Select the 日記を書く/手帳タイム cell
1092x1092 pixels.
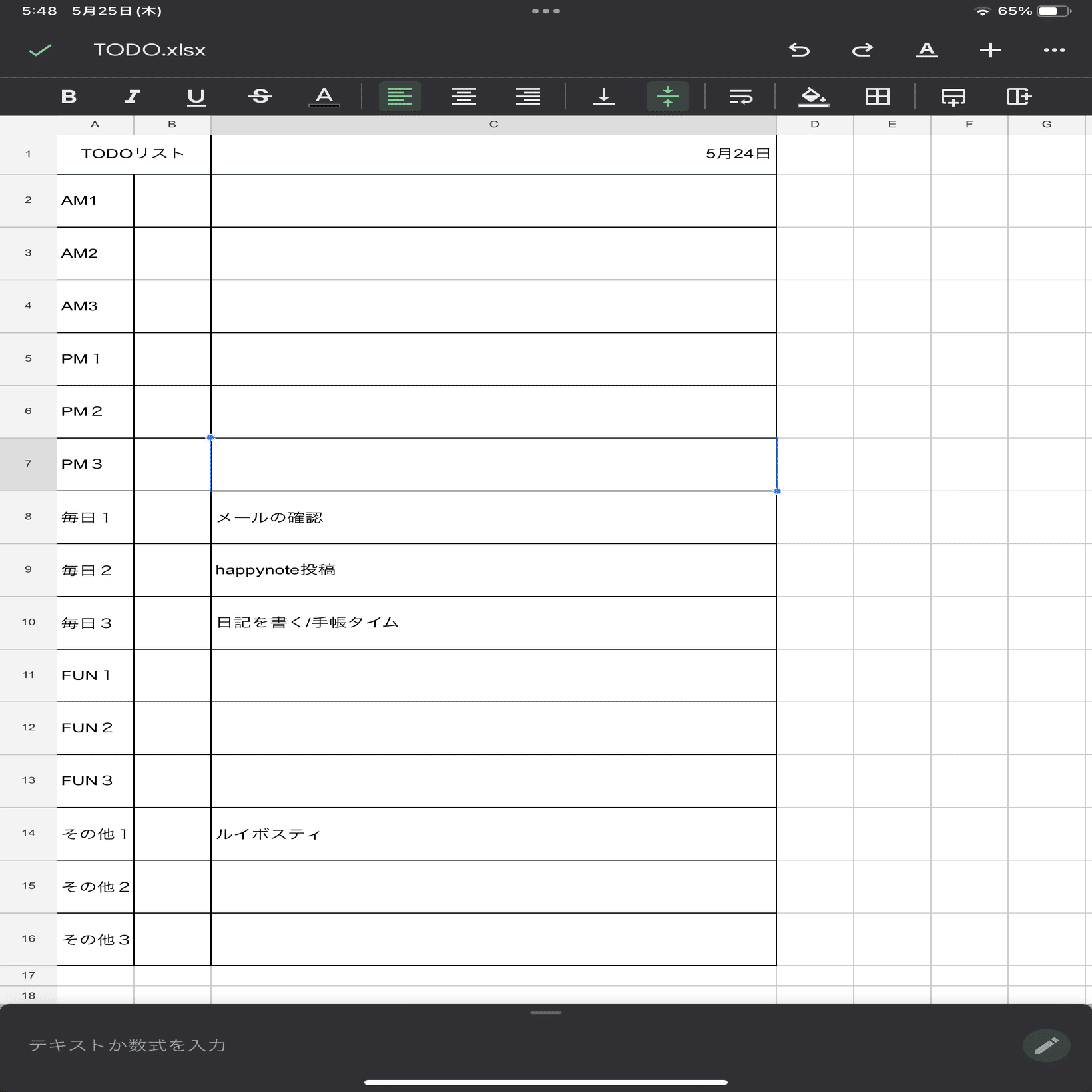pyautogui.click(x=493, y=623)
